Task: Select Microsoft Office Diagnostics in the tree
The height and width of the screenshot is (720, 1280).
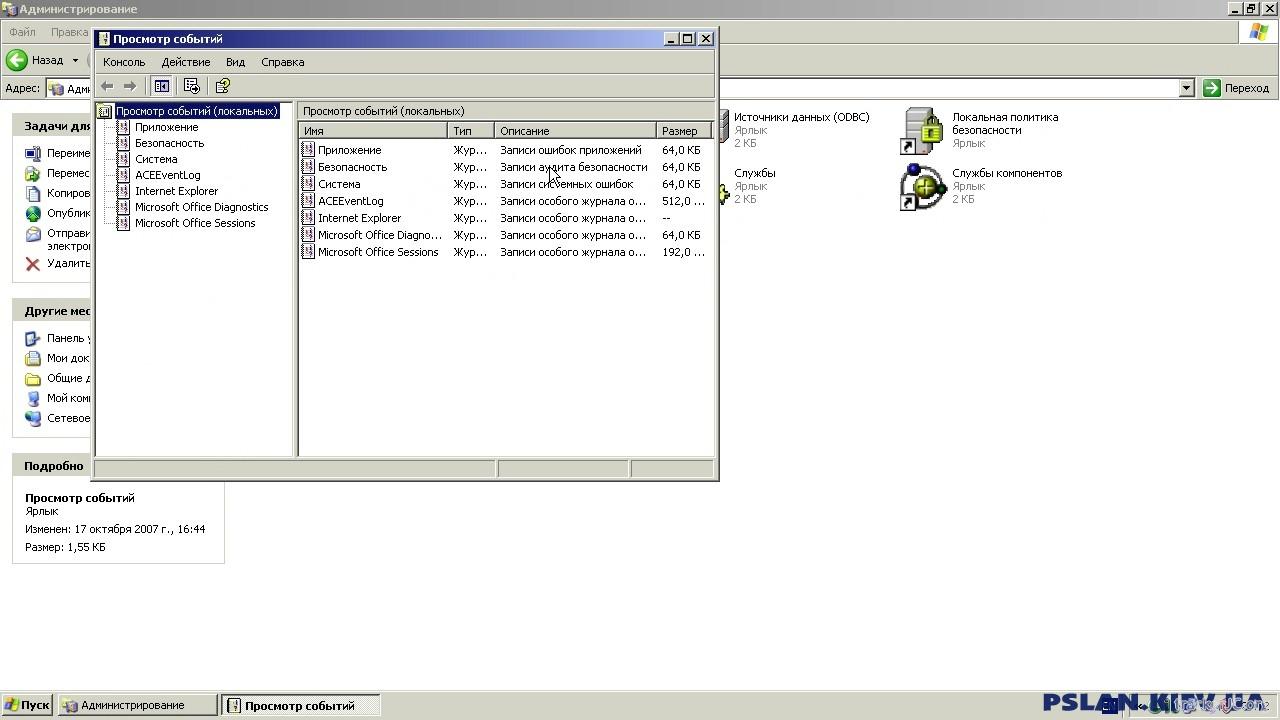Action: tap(201, 207)
